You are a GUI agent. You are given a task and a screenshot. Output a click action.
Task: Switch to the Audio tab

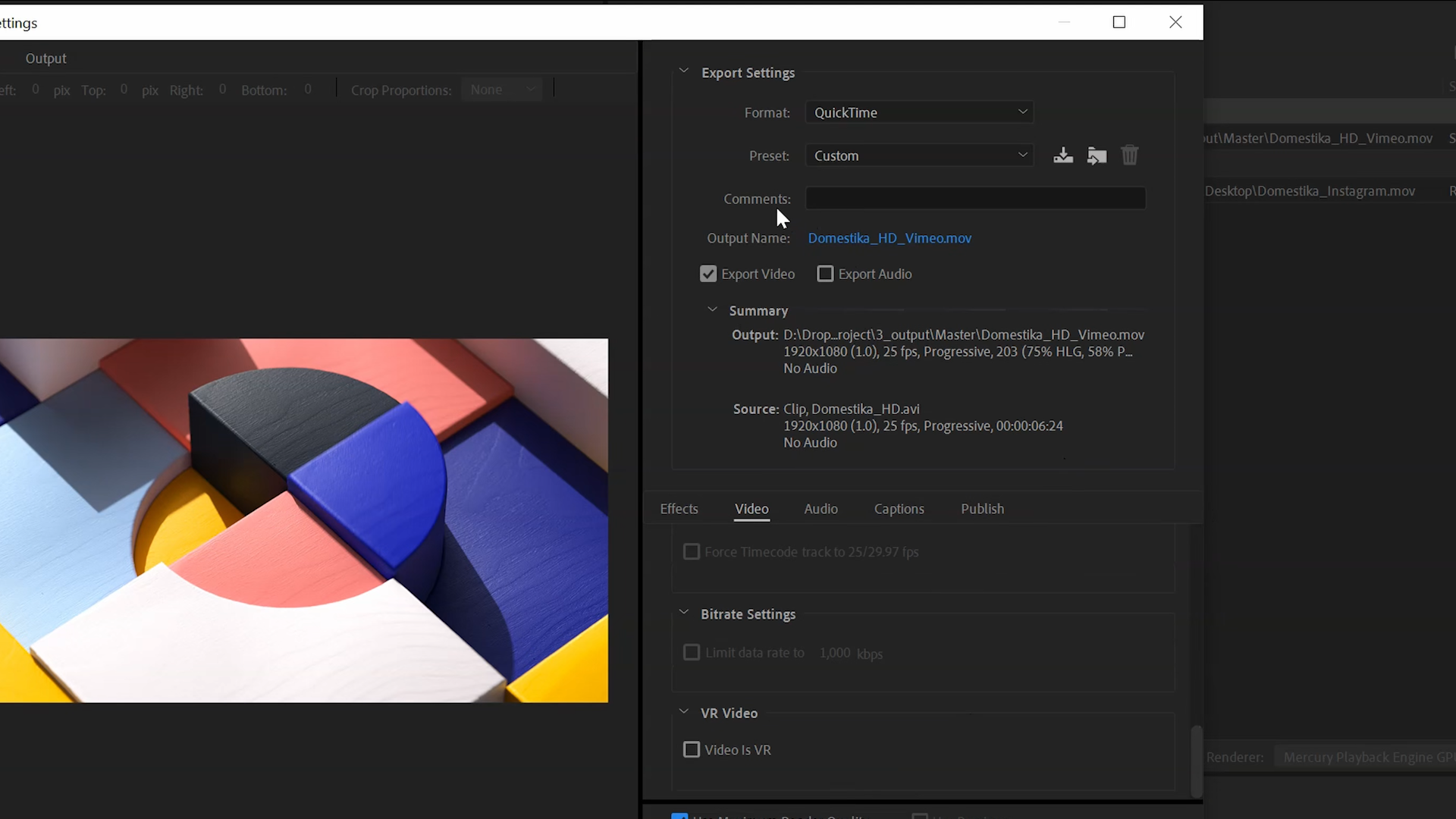821,509
